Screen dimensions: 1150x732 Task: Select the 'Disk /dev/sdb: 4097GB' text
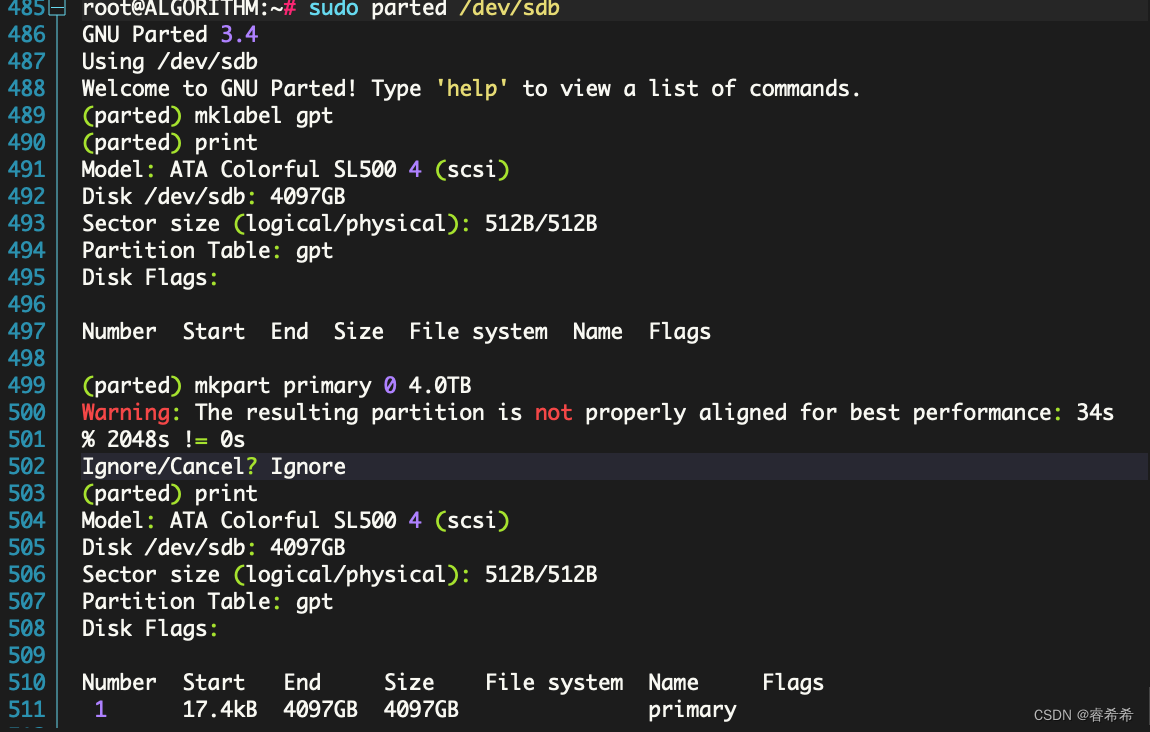[213, 196]
